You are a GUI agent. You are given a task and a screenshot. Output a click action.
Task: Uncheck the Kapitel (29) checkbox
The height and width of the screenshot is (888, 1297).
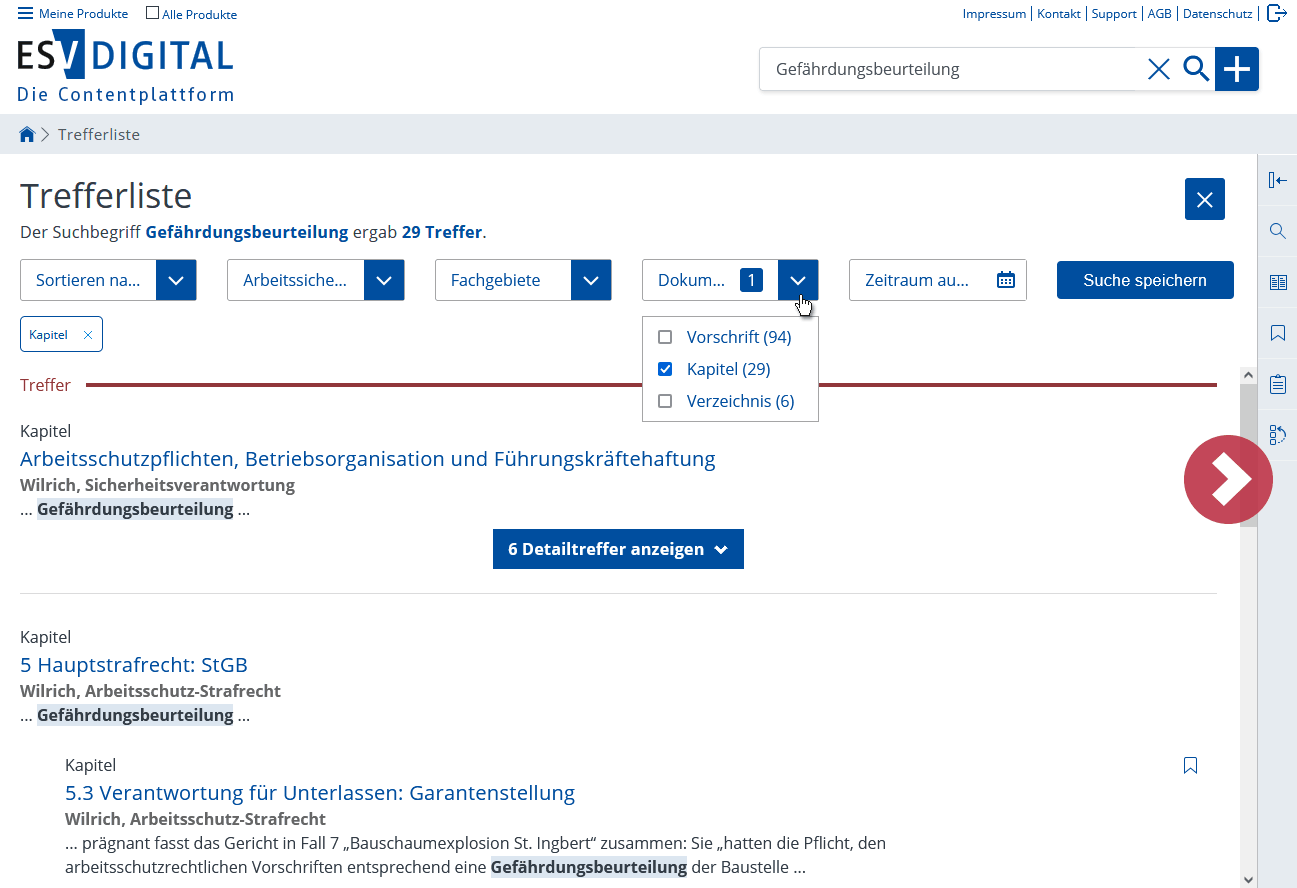point(665,369)
